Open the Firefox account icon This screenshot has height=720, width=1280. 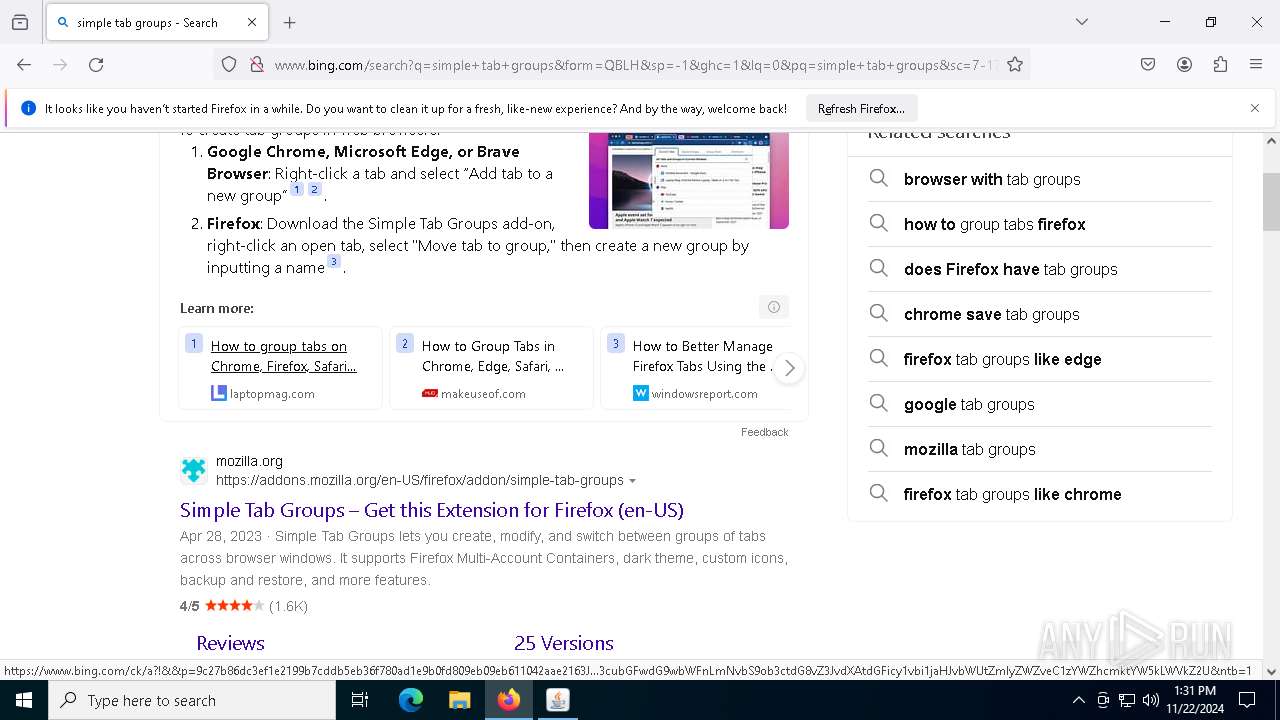[1184, 65]
